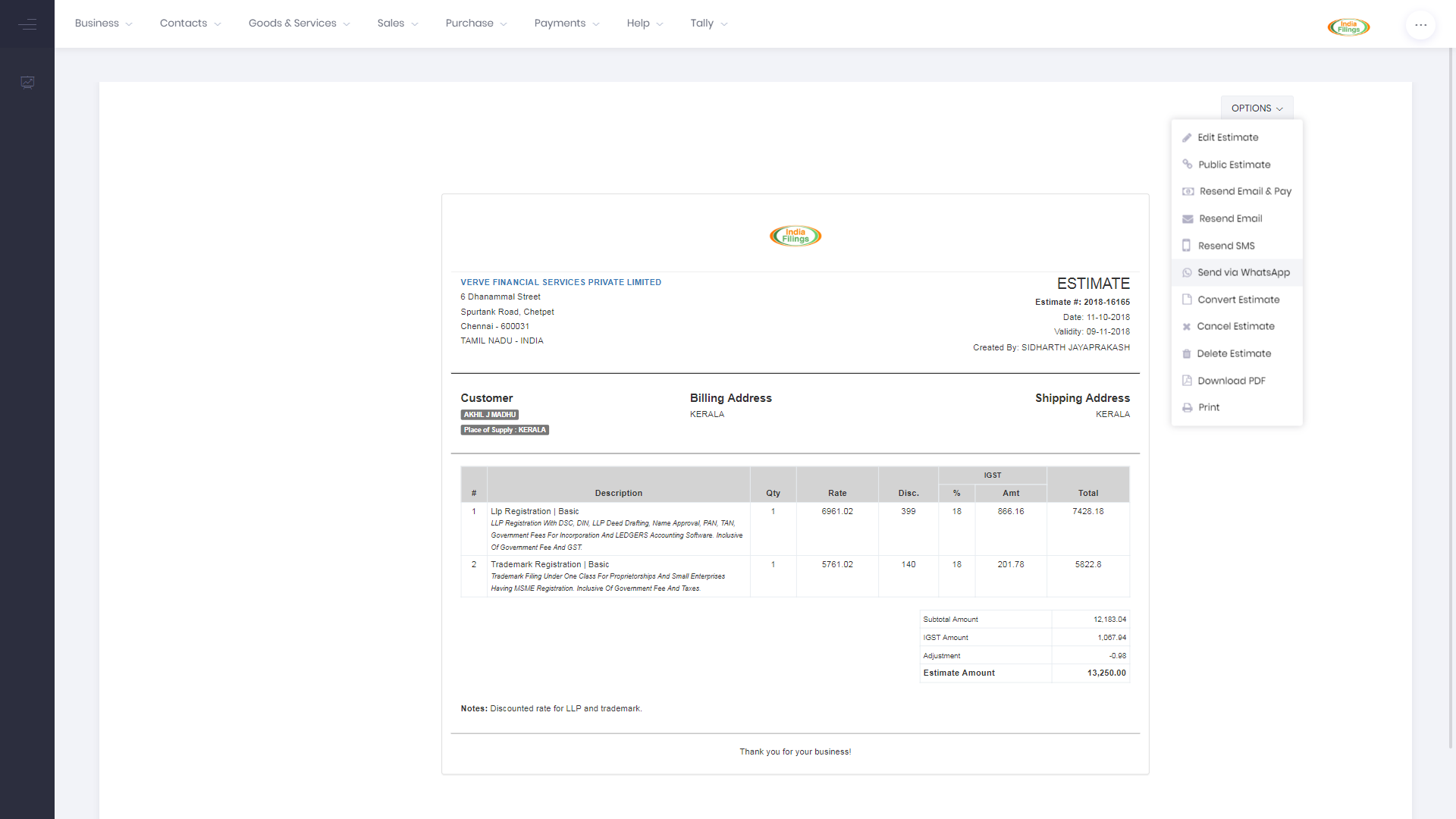Screen dimensions: 1456x819
Task: Click the hamburger menu icon in sidebar
Action: [x=27, y=24]
